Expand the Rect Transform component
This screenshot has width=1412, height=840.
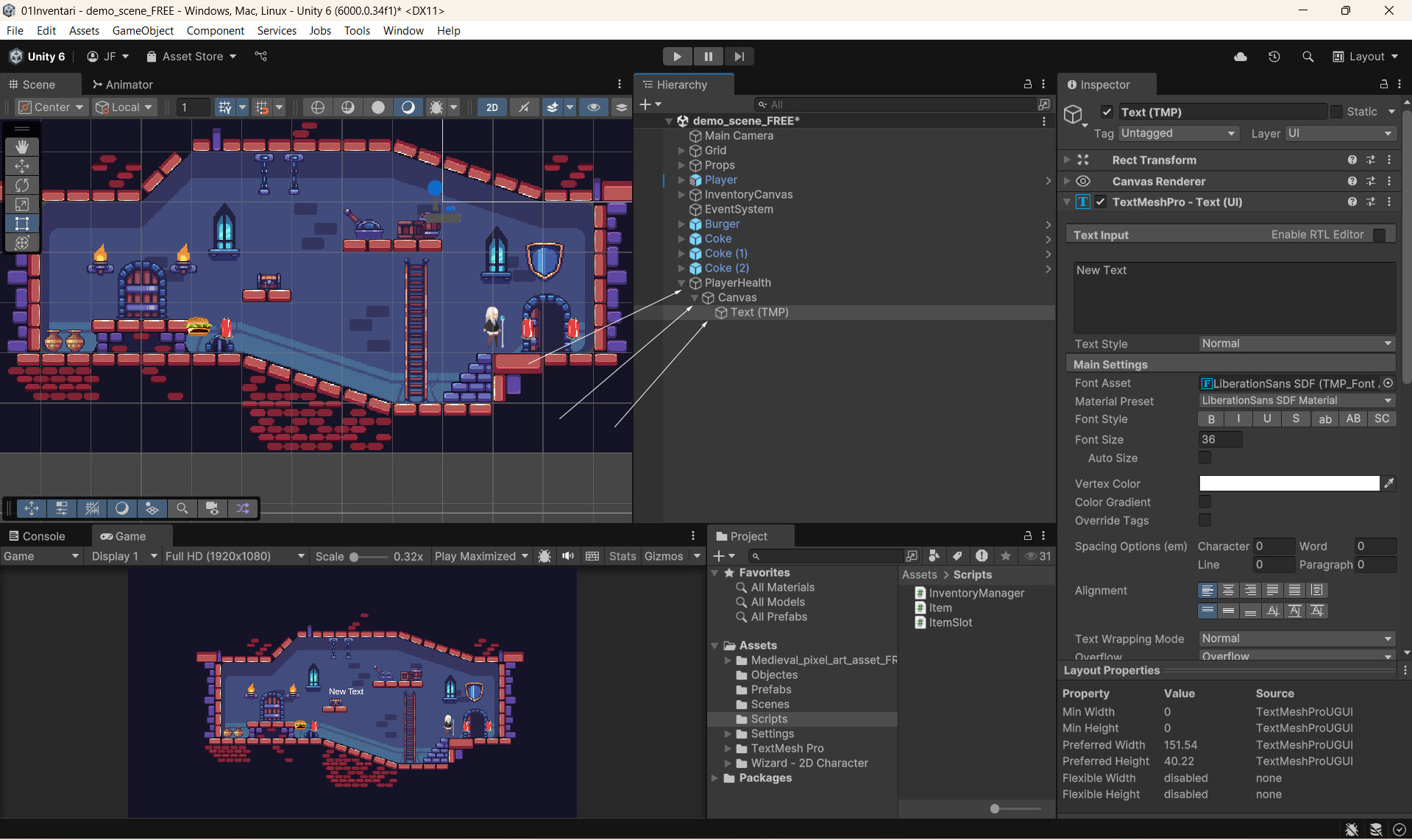pos(1067,160)
